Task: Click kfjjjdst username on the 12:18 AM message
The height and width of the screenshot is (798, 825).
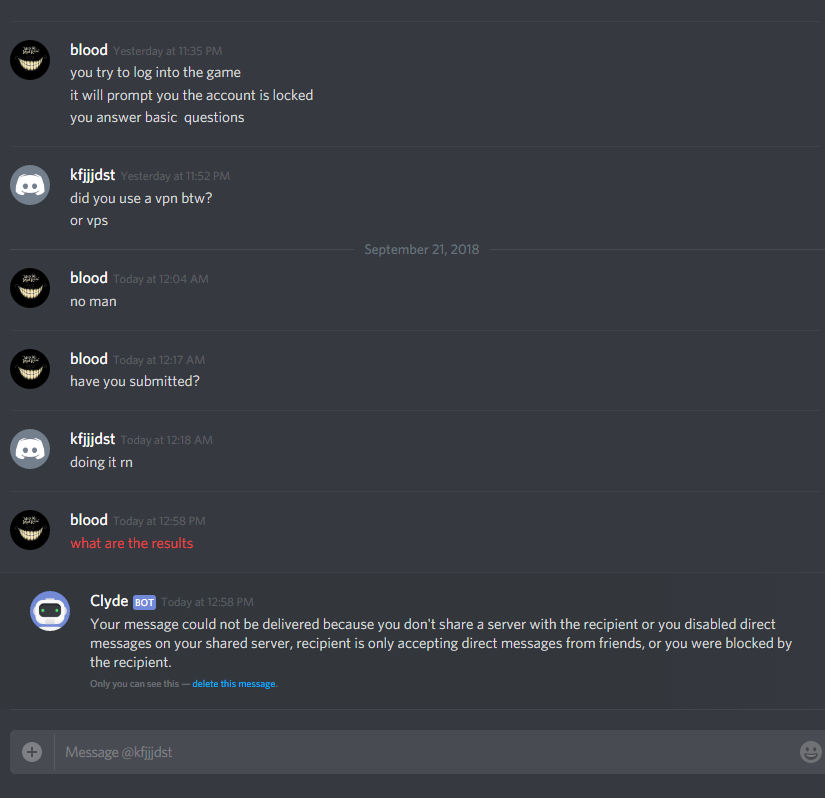Action: pos(93,439)
